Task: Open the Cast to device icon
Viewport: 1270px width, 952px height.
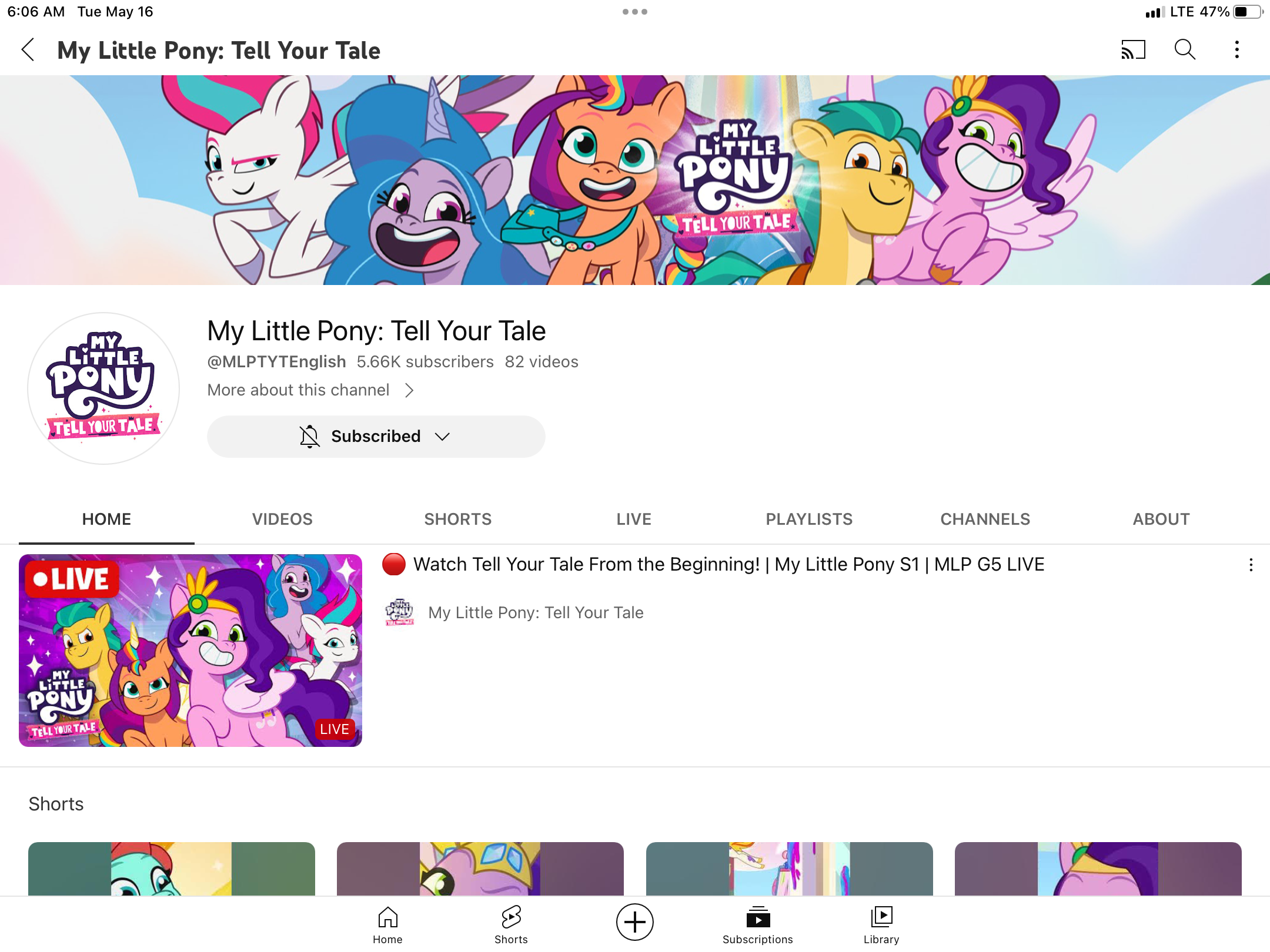Action: [x=1133, y=50]
